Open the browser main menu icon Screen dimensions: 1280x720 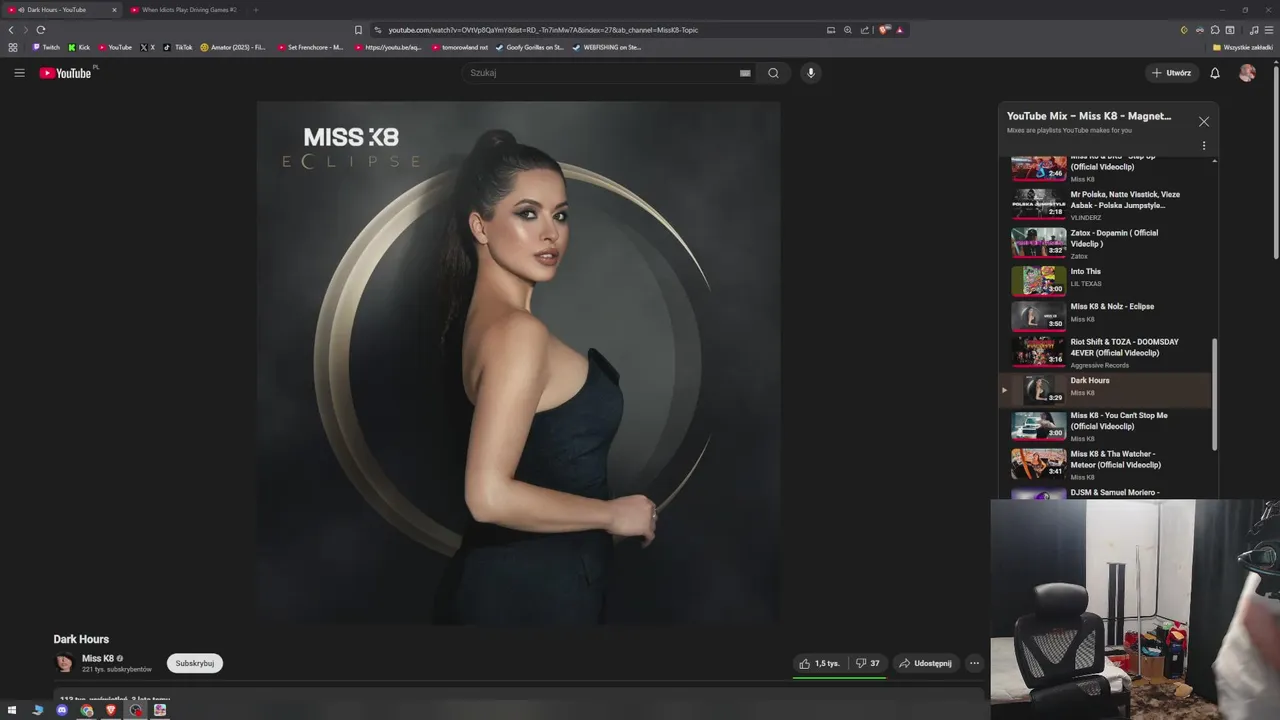[1269, 30]
